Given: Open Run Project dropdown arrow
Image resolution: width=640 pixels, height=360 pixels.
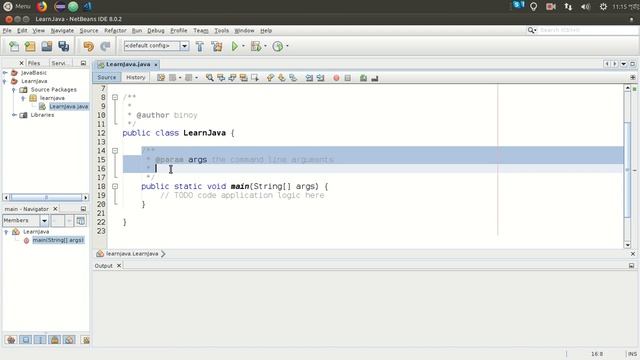Looking at the screenshot, I should 243,46.
